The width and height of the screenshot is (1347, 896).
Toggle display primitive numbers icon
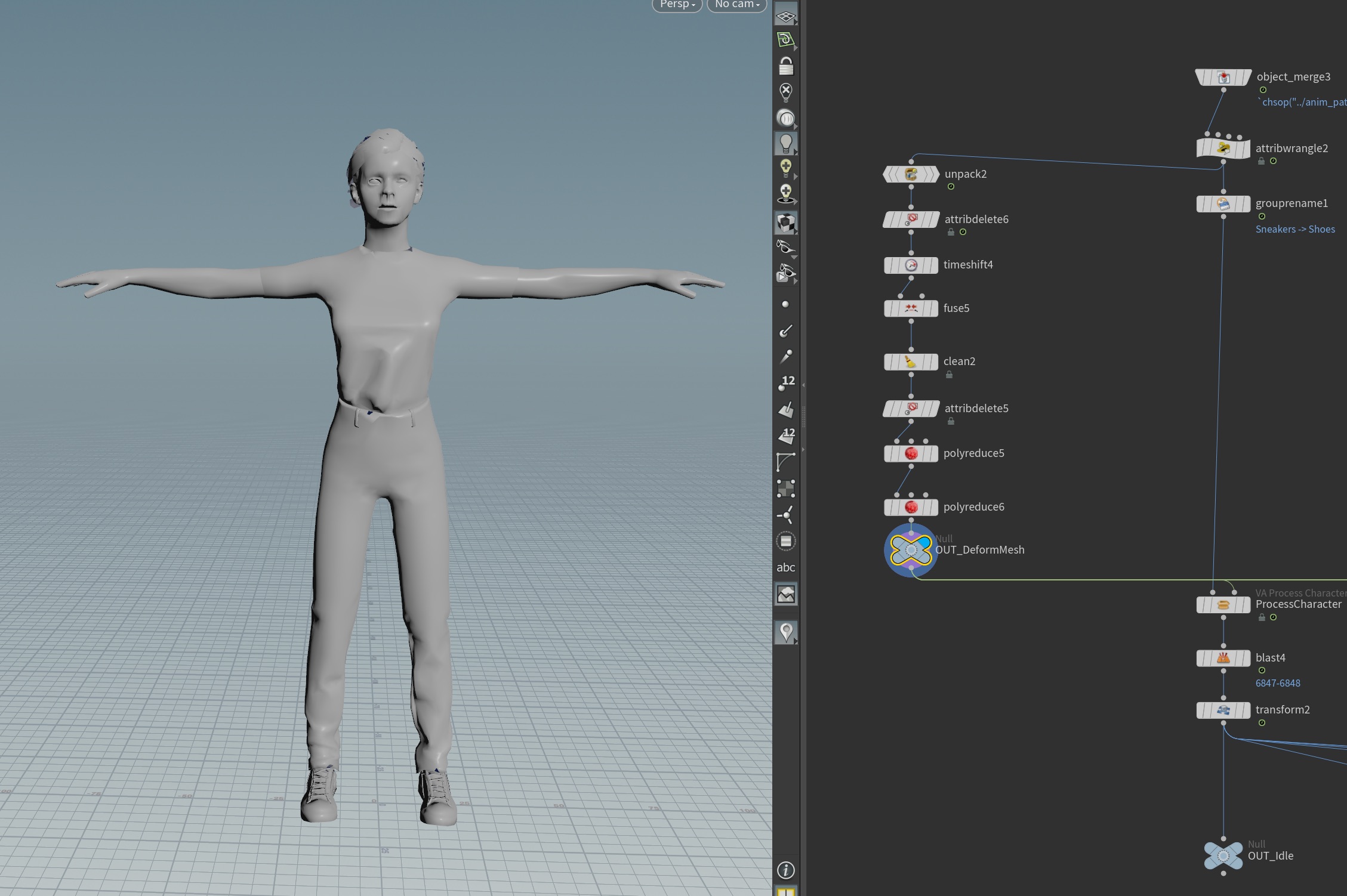[786, 435]
